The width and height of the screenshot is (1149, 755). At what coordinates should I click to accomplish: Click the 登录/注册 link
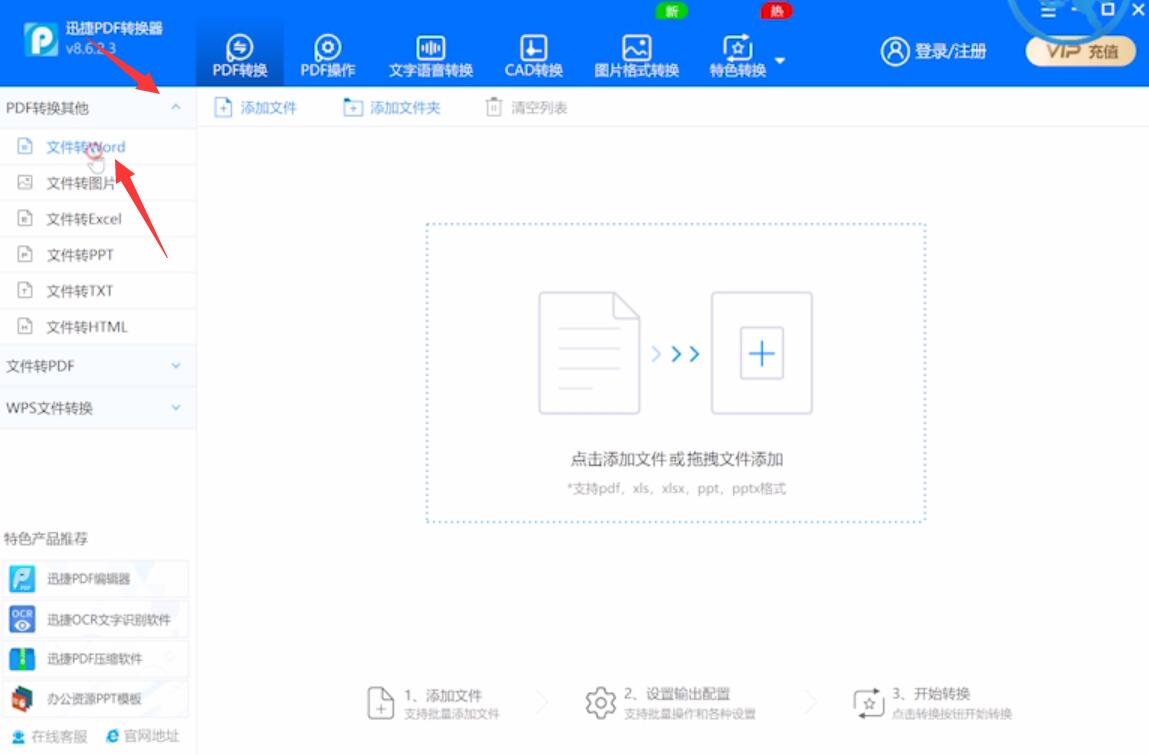pos(950,51)
